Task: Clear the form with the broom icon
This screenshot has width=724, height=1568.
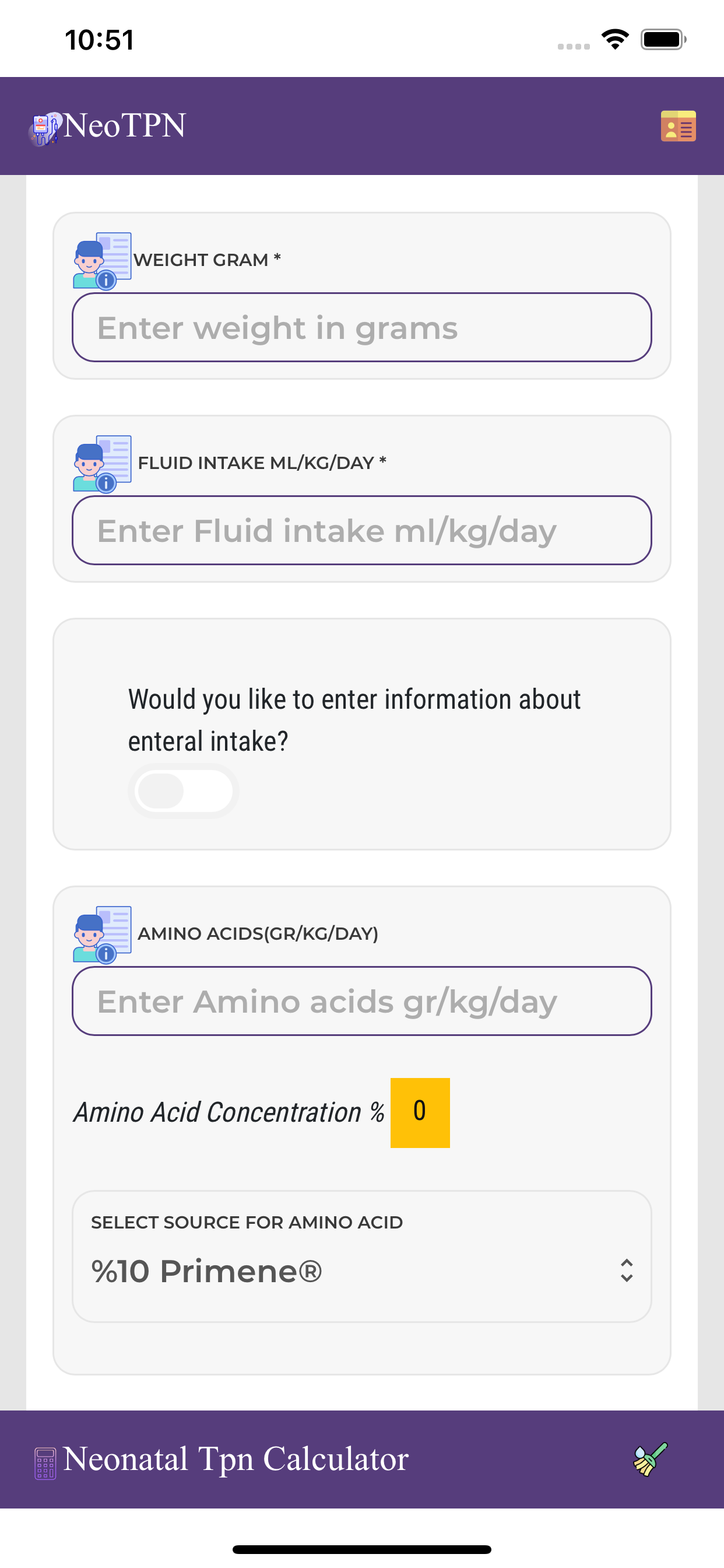Action: click(x=650, y=1459)
